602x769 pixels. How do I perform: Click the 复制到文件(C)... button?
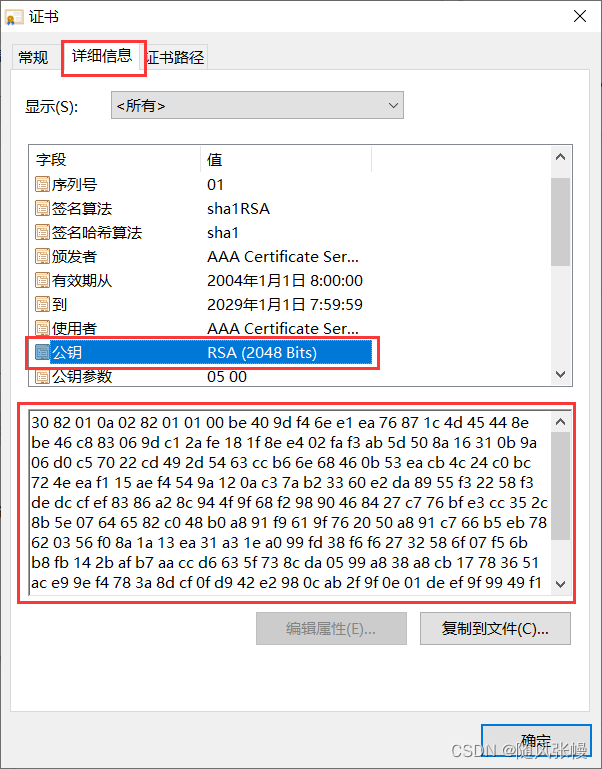pyautogui.click(x=495, y=628)
